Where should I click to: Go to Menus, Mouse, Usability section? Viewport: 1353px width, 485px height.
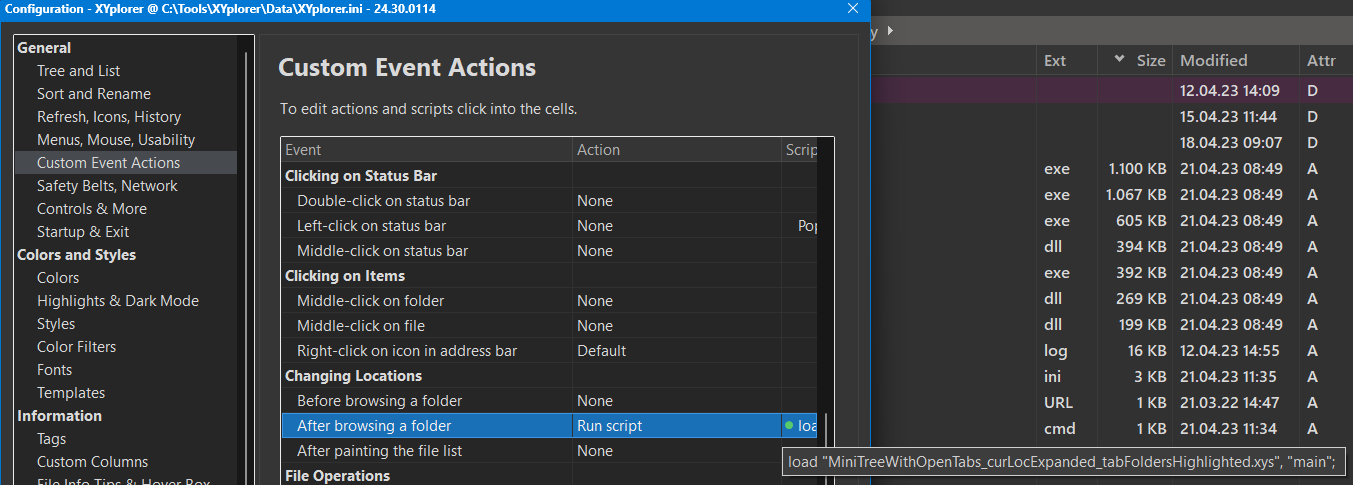[116, 140]
